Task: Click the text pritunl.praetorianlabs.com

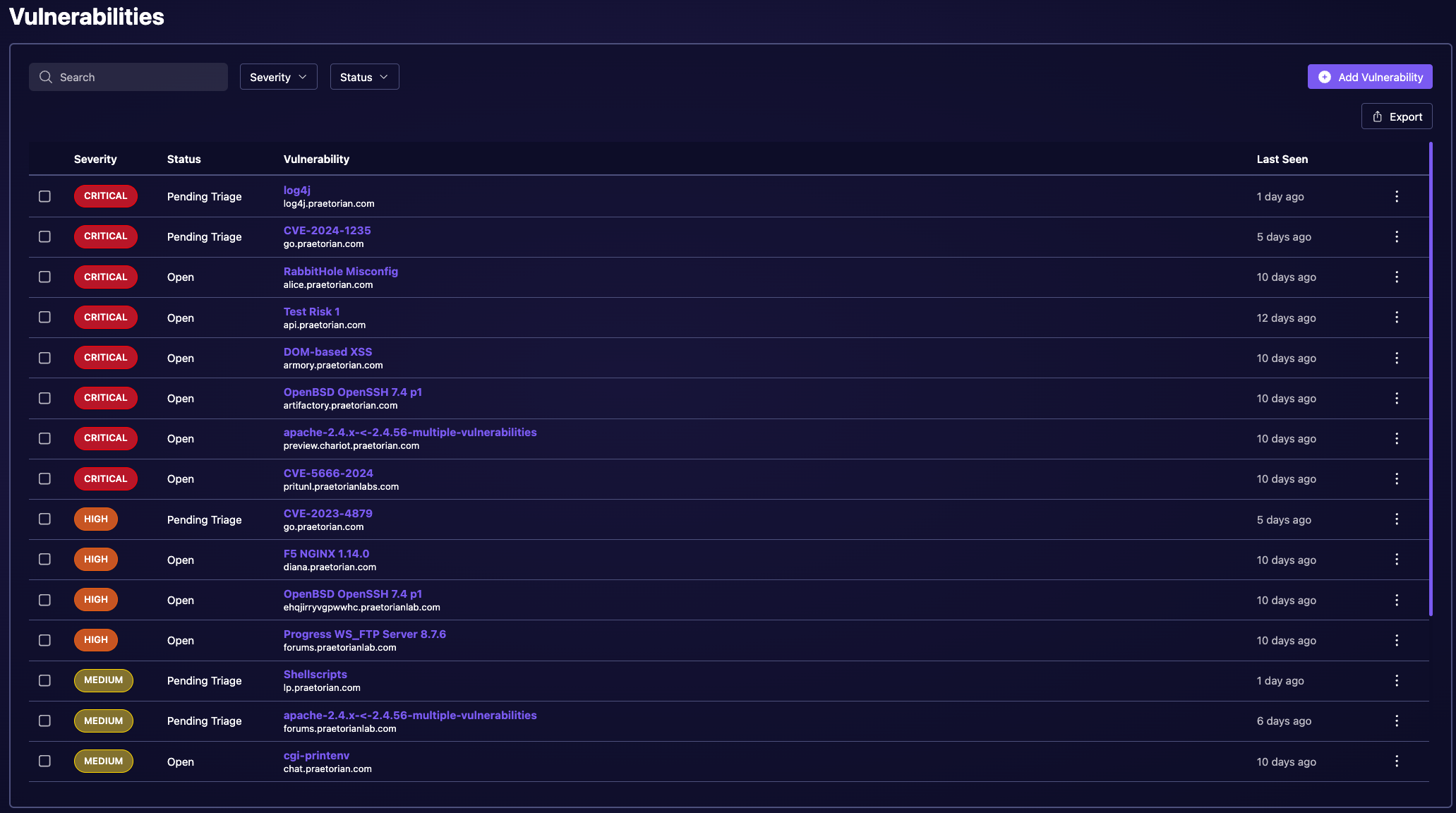Action: point(341,487)
